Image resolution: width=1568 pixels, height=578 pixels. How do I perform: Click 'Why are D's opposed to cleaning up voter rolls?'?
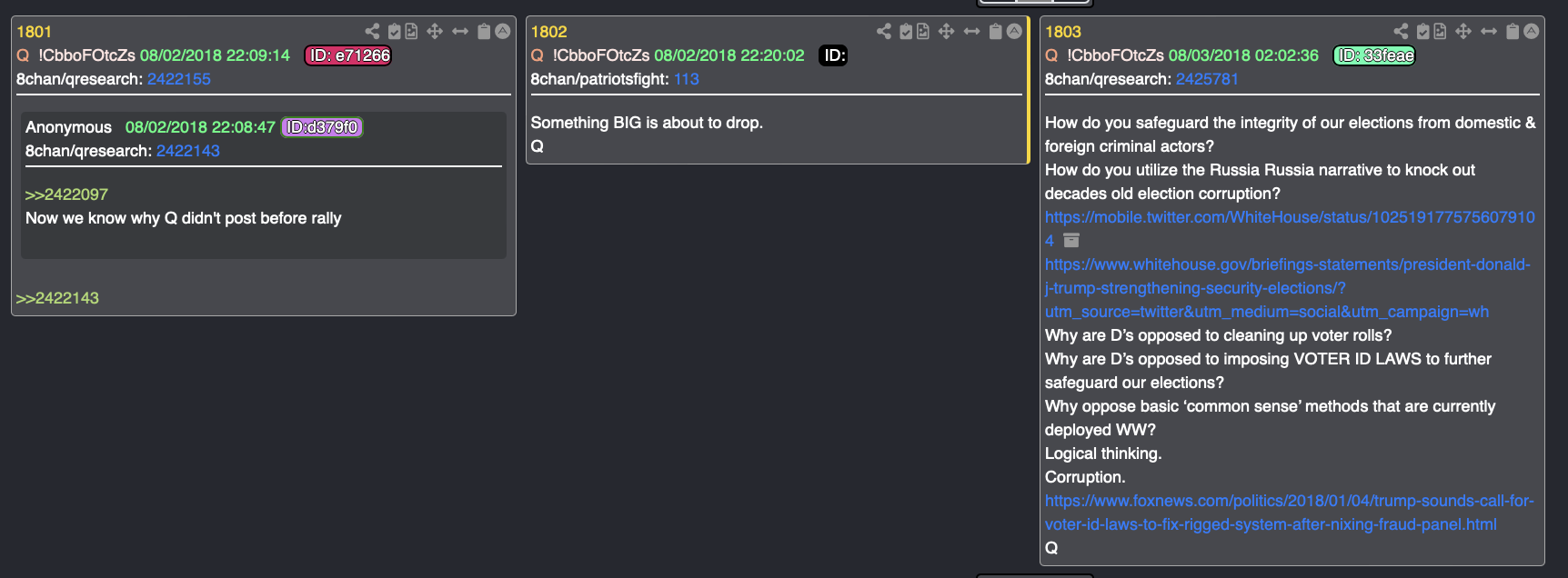1219,335
